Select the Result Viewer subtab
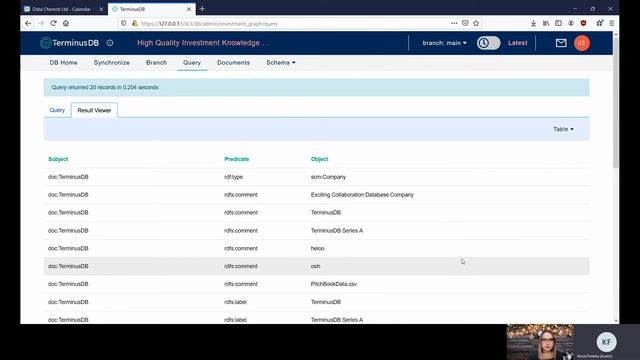This screenshot has width=640, height=360. pos(94,110)
